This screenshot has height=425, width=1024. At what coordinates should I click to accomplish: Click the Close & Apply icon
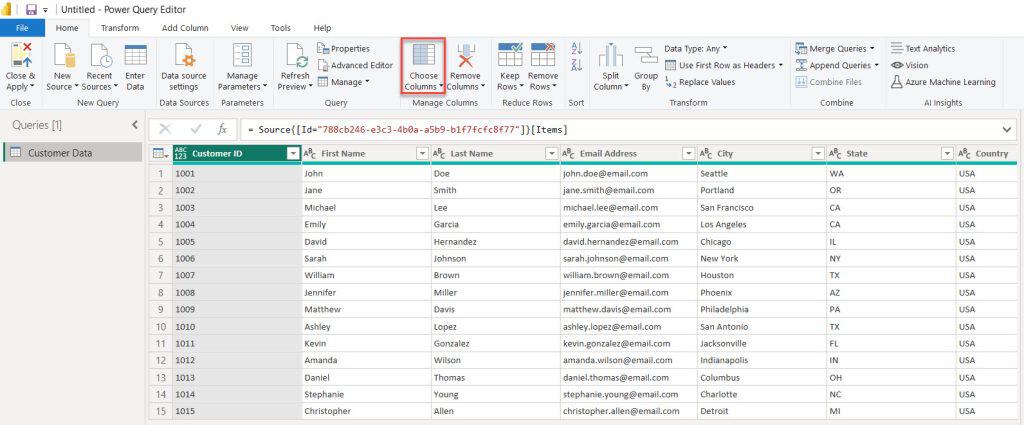[21, 55]
